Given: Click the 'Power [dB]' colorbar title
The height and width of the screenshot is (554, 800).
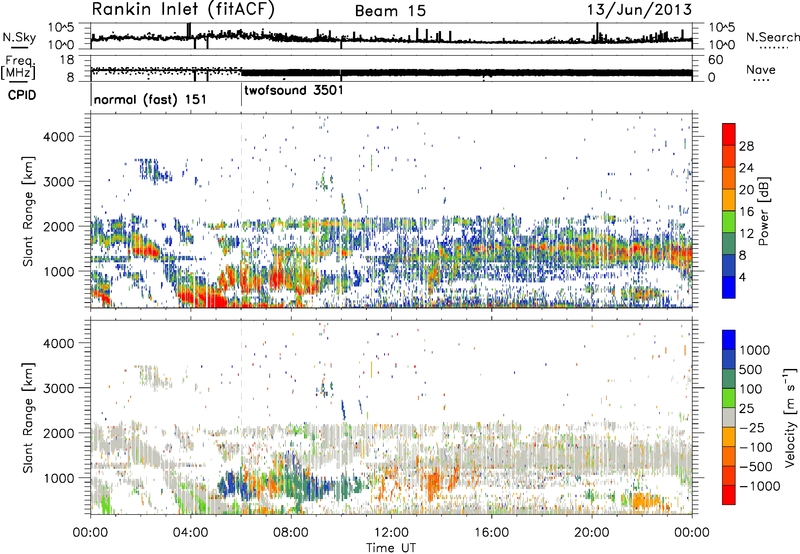Looking at the screenshot, I should pos(763,211).
